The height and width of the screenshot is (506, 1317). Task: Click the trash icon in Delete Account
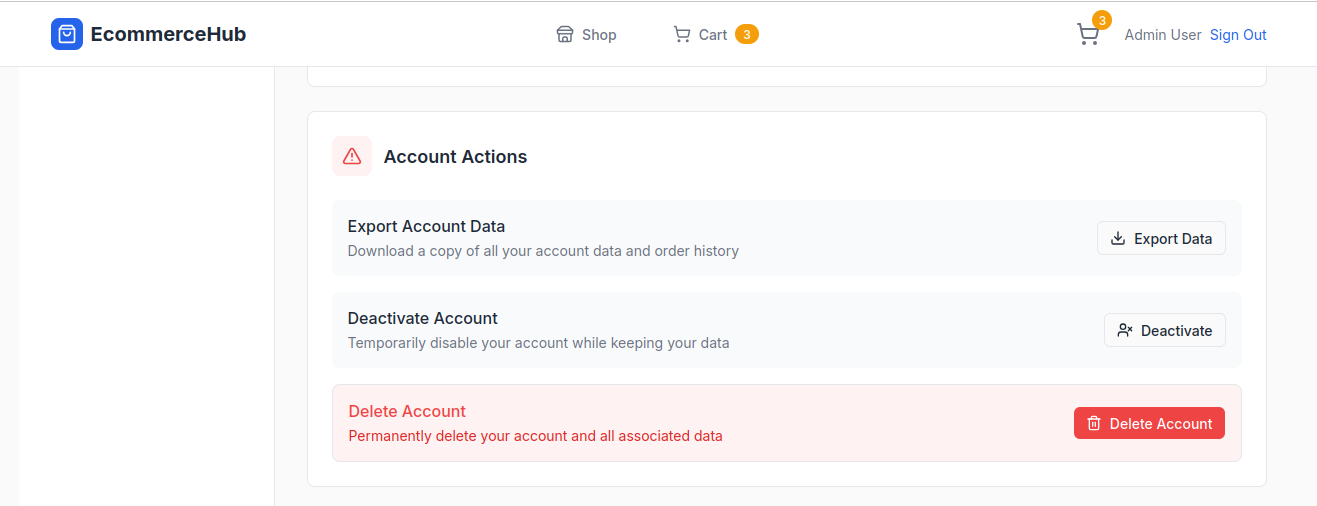pos(1094,424)
